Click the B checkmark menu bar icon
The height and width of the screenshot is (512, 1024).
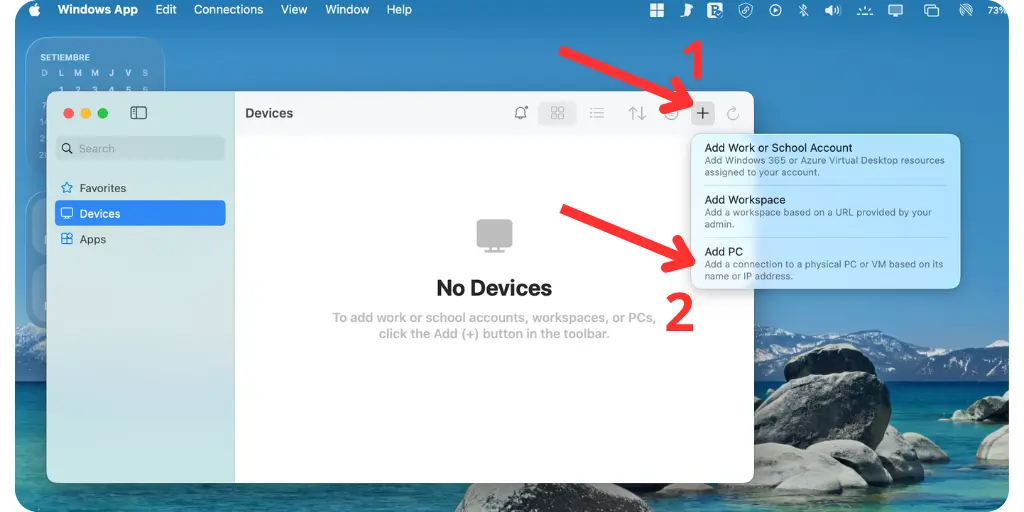[715, 10]
